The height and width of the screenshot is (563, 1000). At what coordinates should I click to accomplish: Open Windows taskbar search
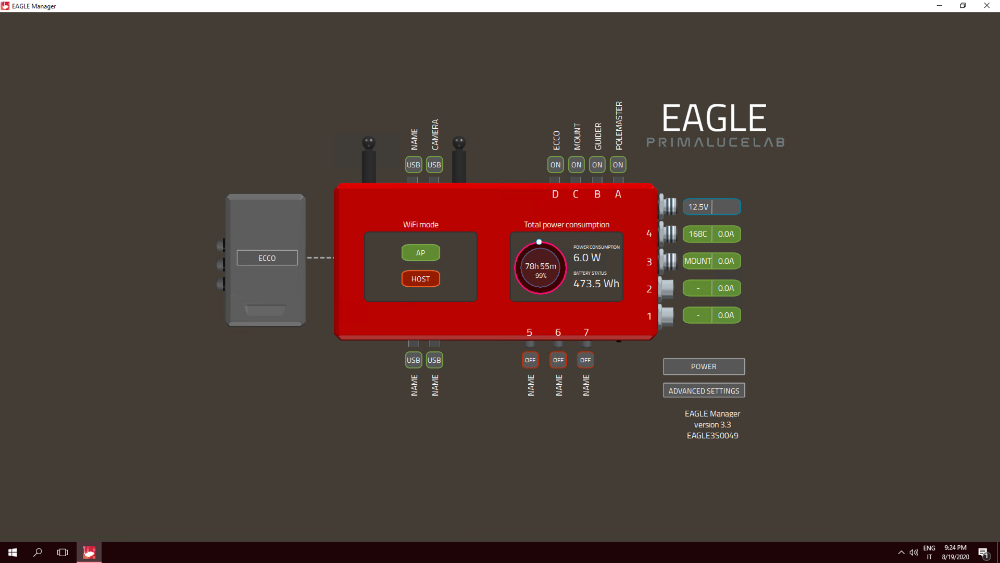coord(38,552)
